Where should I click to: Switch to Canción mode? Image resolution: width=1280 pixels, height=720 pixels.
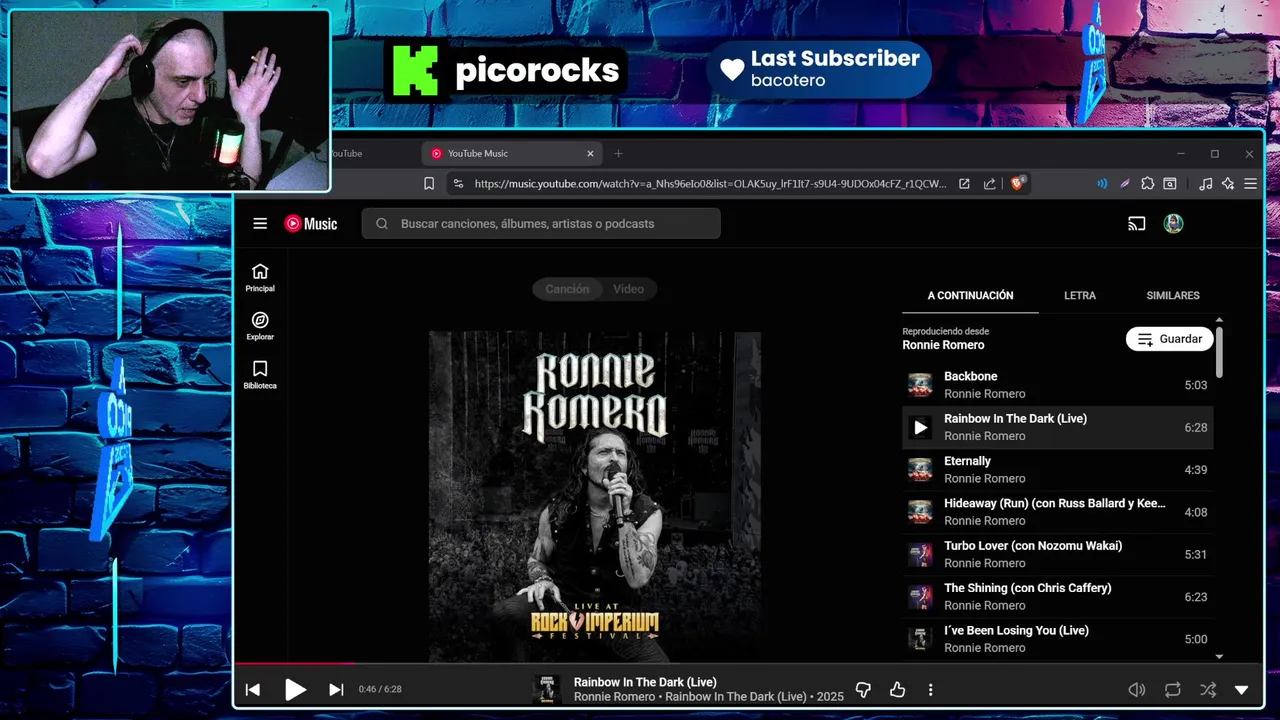pos(567,289)
